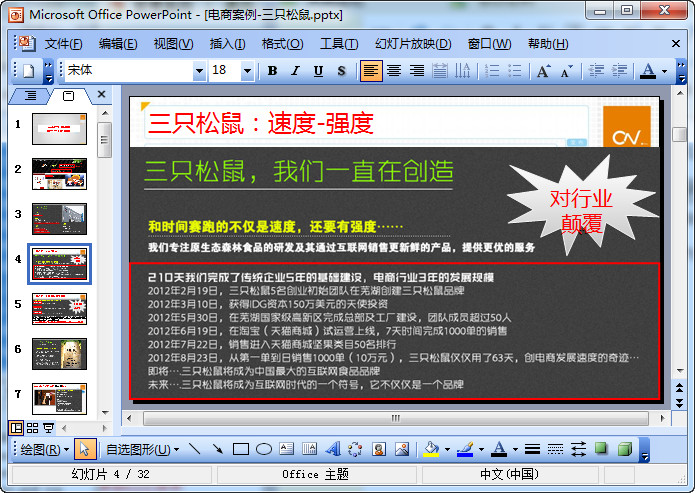Expand standard toolbar options next to New
This screenshot has width=695, height=493.
tap(48, 71)
